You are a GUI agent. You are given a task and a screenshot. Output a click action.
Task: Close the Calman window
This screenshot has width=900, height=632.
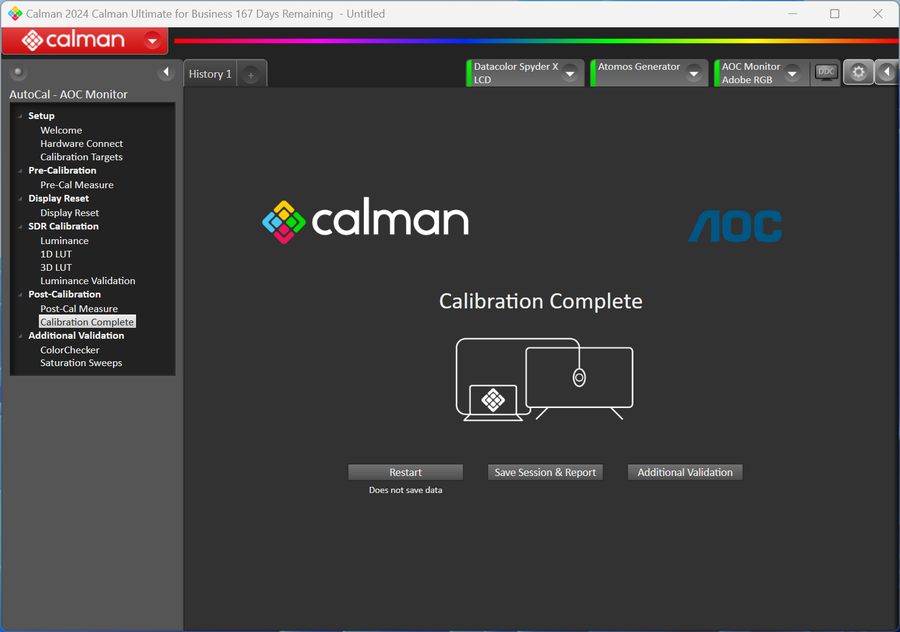878,13
